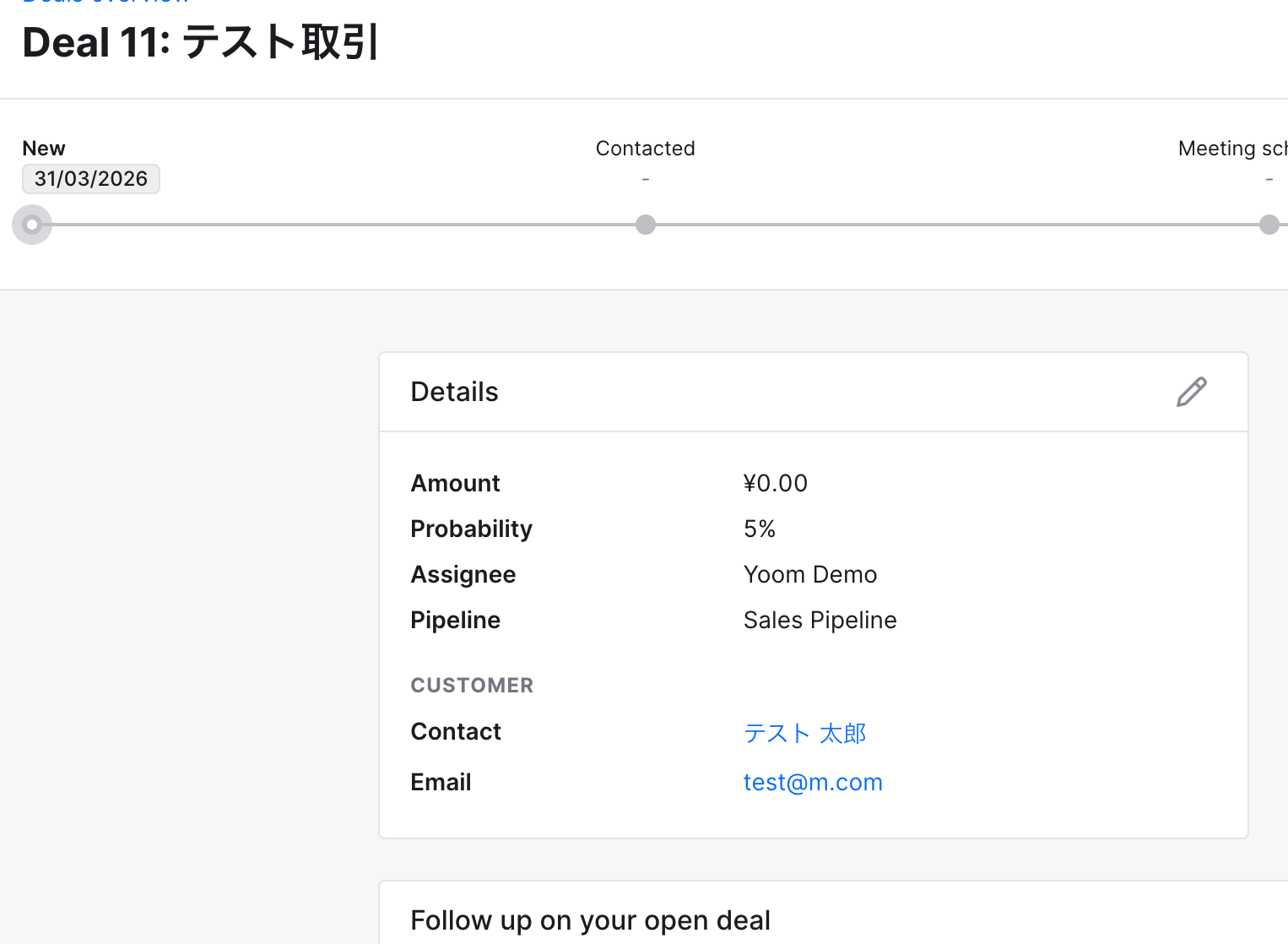This screenshot has height=944, width=1288.
Task: Click the New stage label
Action: 44,149
